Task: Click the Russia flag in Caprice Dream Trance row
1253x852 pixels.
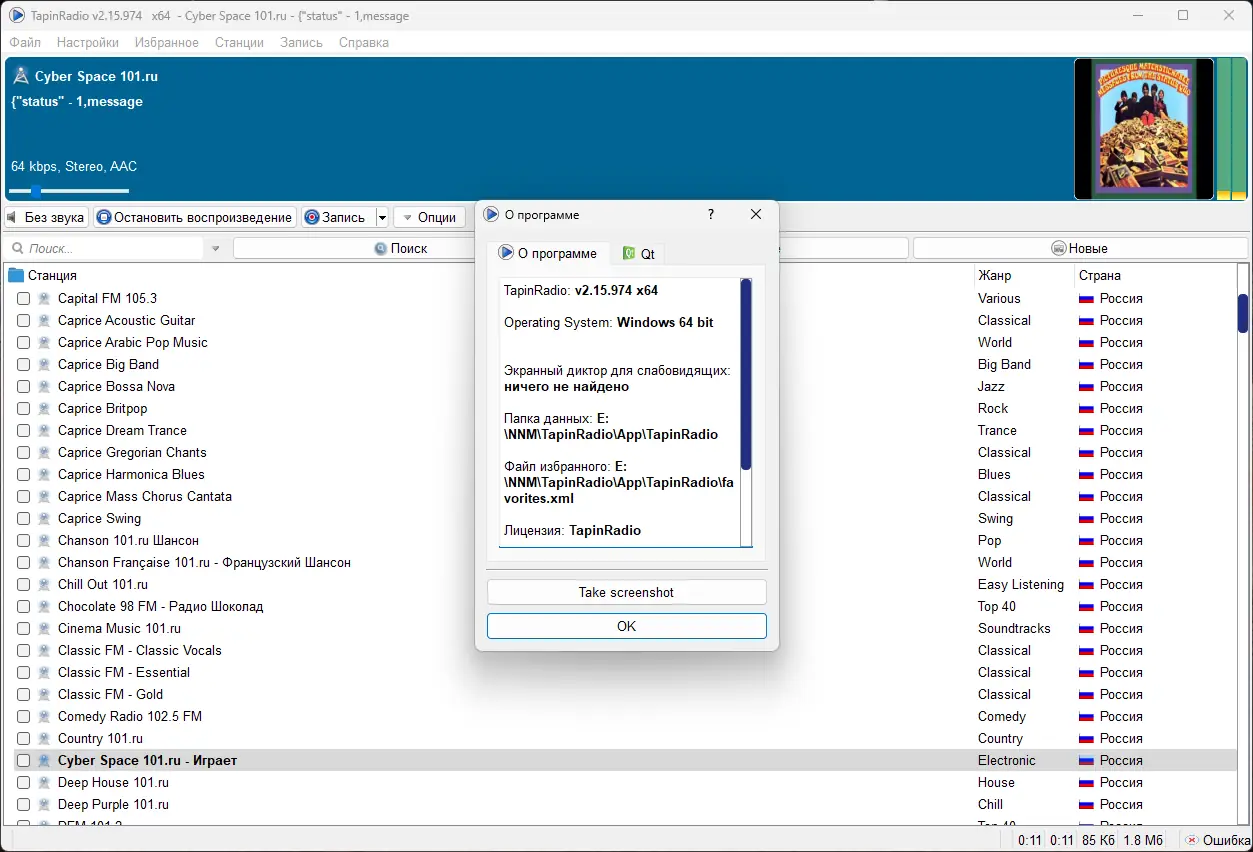Action: [x=1086, y=430]
